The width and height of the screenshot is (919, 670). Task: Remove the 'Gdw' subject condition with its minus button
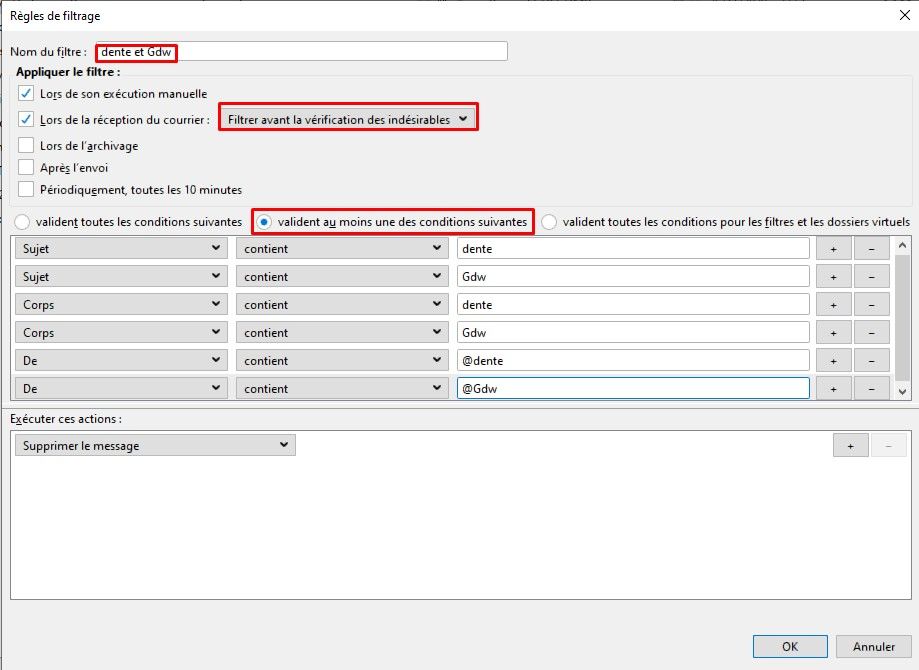pos(869,275)
